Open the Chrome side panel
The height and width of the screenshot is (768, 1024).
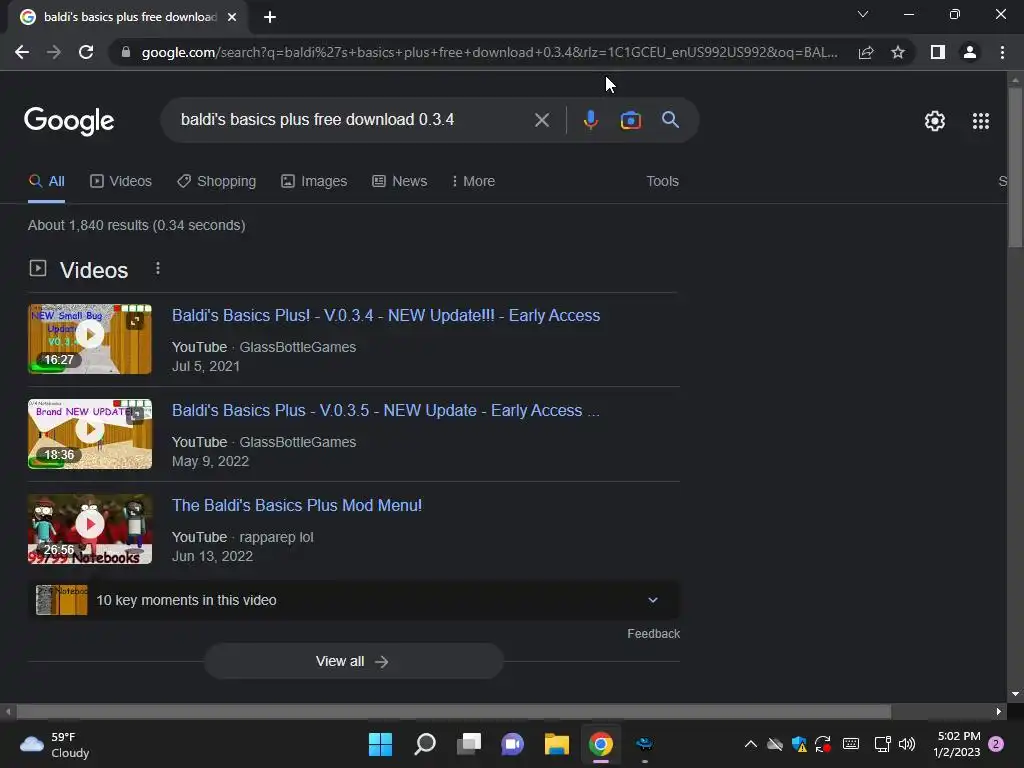pos(938,52)
